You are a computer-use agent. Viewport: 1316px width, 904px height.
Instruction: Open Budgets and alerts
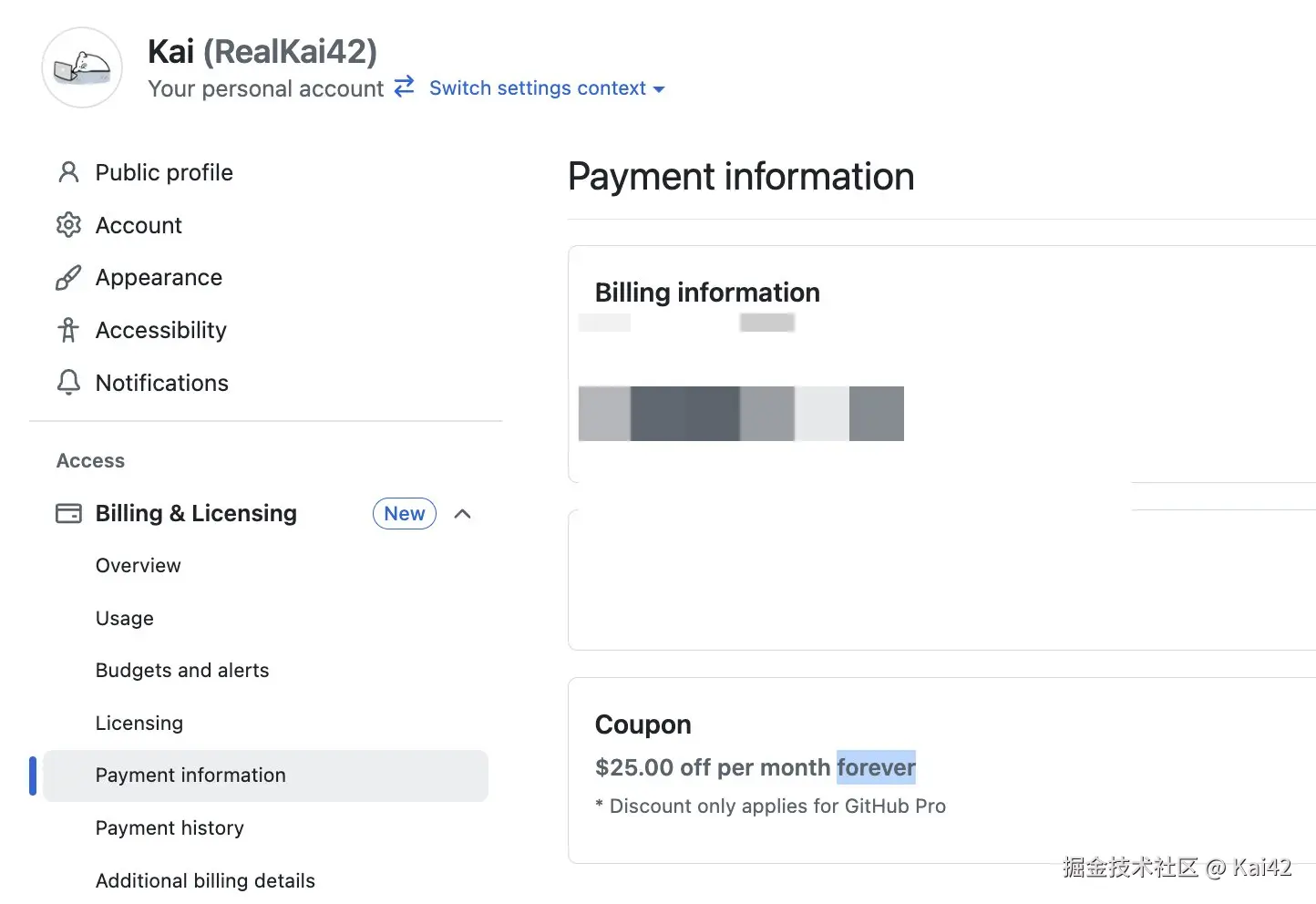[182, 671]
